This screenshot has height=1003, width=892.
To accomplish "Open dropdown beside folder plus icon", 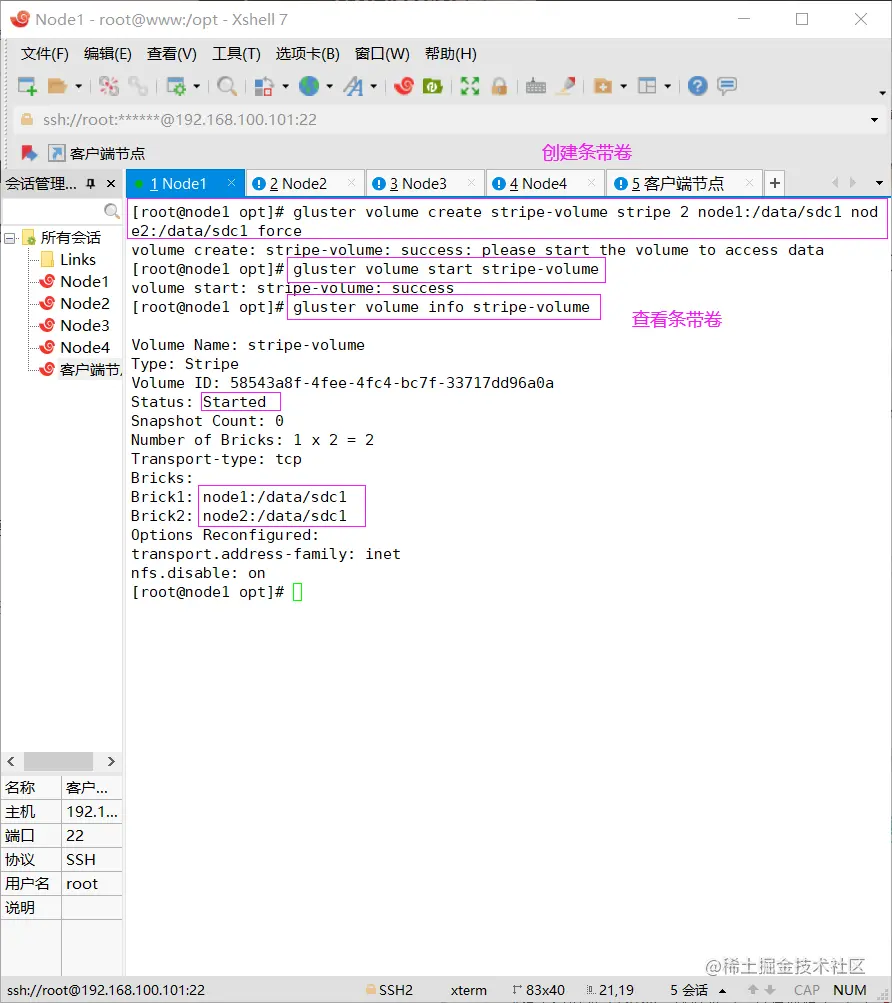I will click(x=623, y=86).
